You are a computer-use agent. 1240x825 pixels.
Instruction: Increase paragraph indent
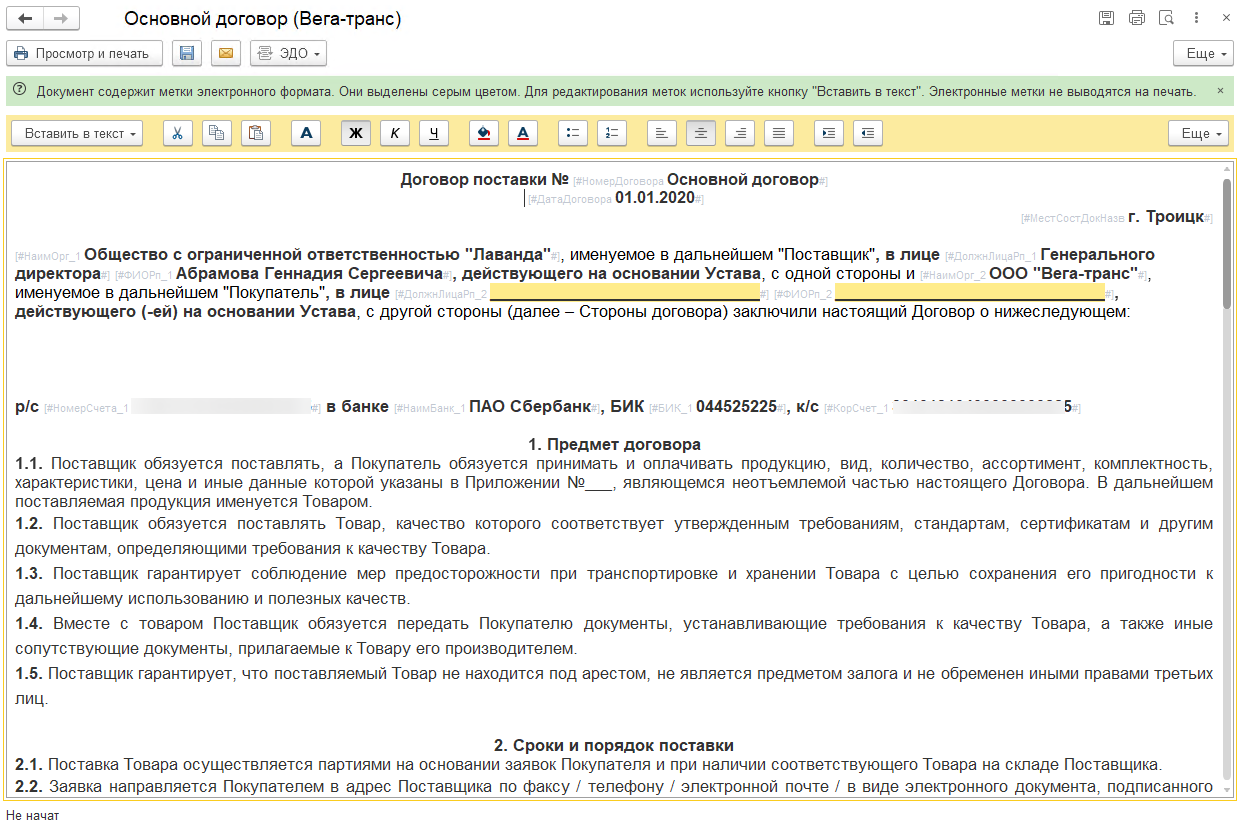point(829,133)
